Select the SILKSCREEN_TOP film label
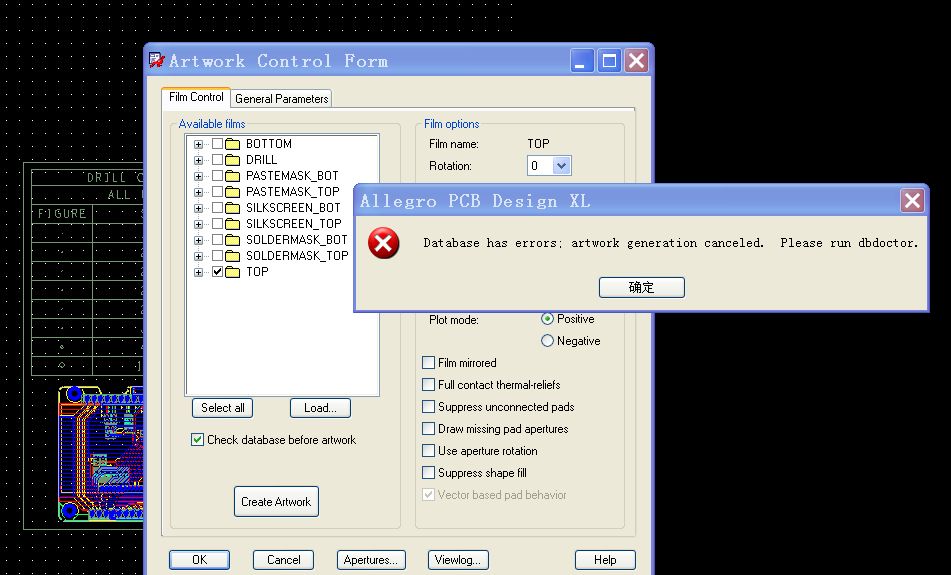Viewport: 951px width, 575px height. click(294, 224)
